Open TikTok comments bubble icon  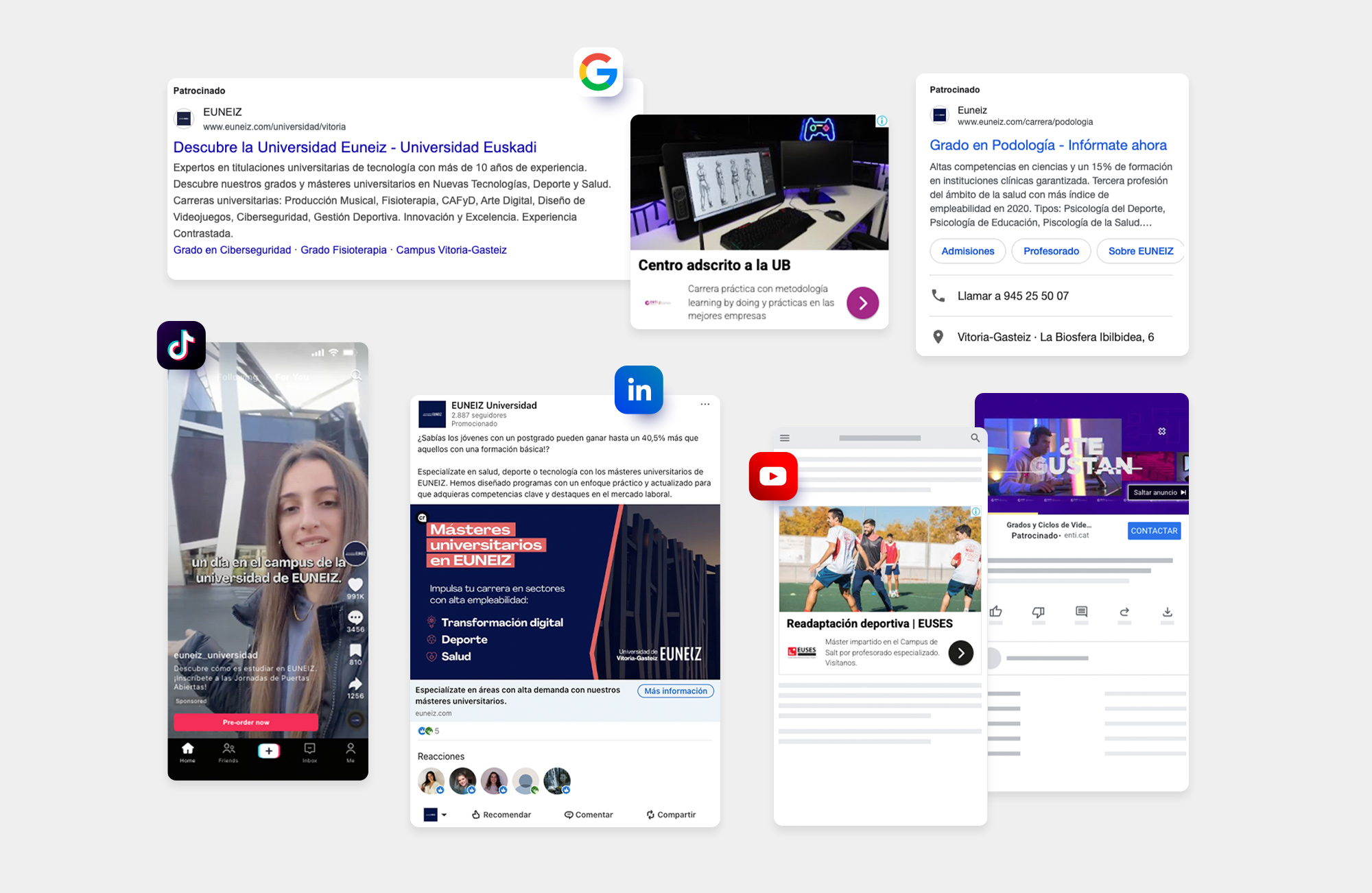(355, 617)
